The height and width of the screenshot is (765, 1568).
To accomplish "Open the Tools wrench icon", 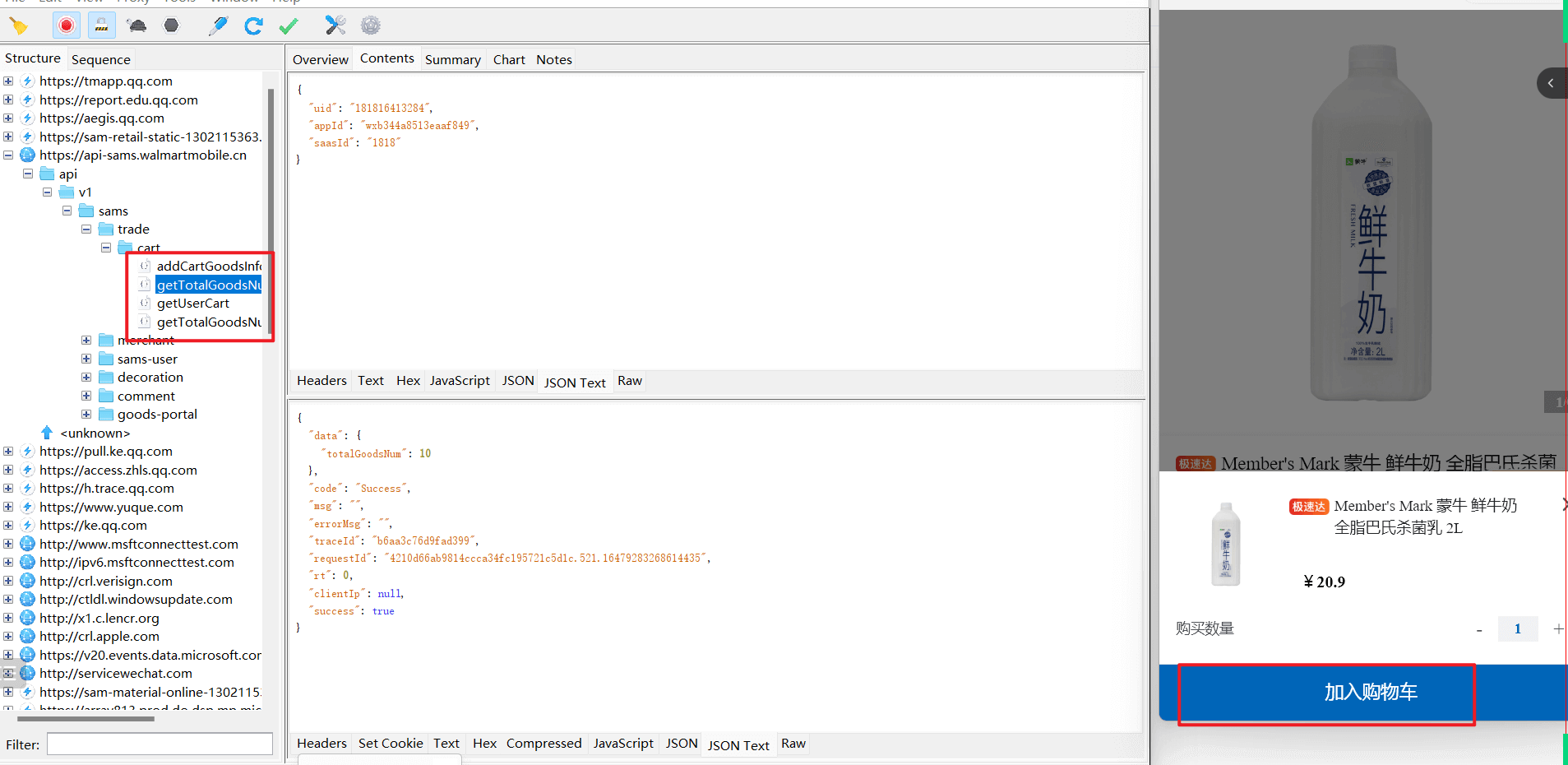I will tap(335, 25).
